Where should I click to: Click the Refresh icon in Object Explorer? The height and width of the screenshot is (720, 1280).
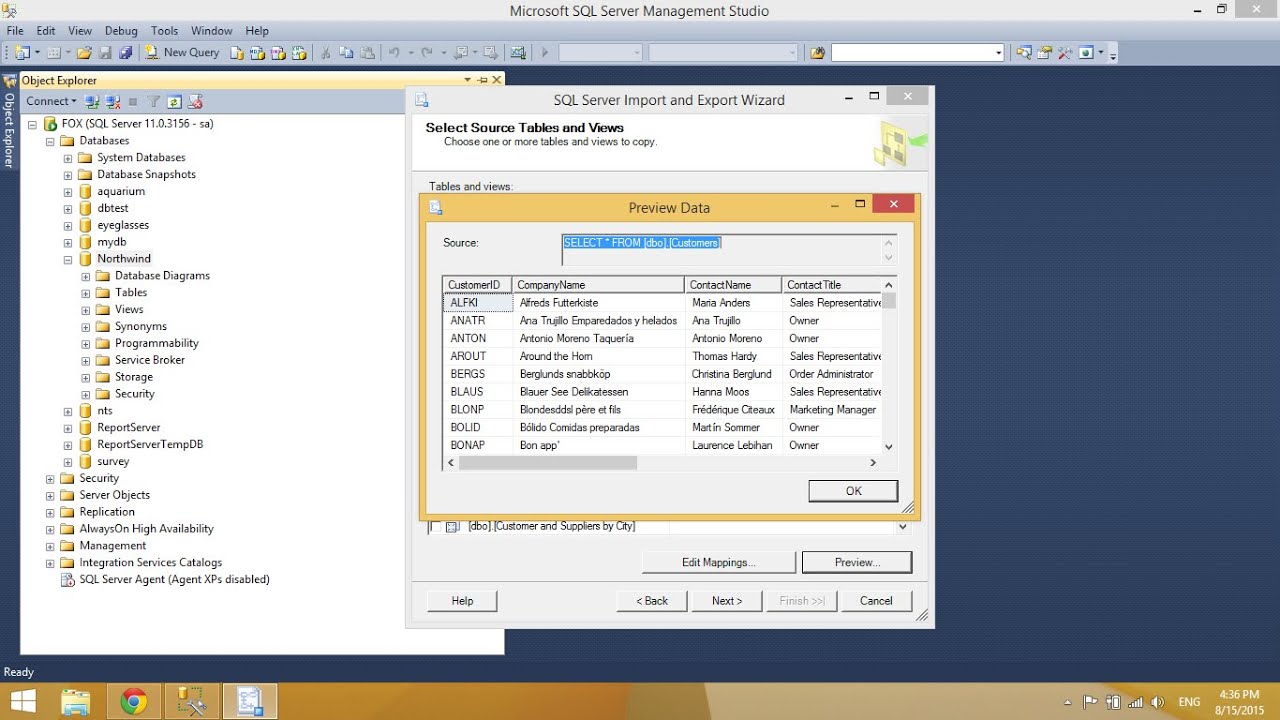point(174,101)
